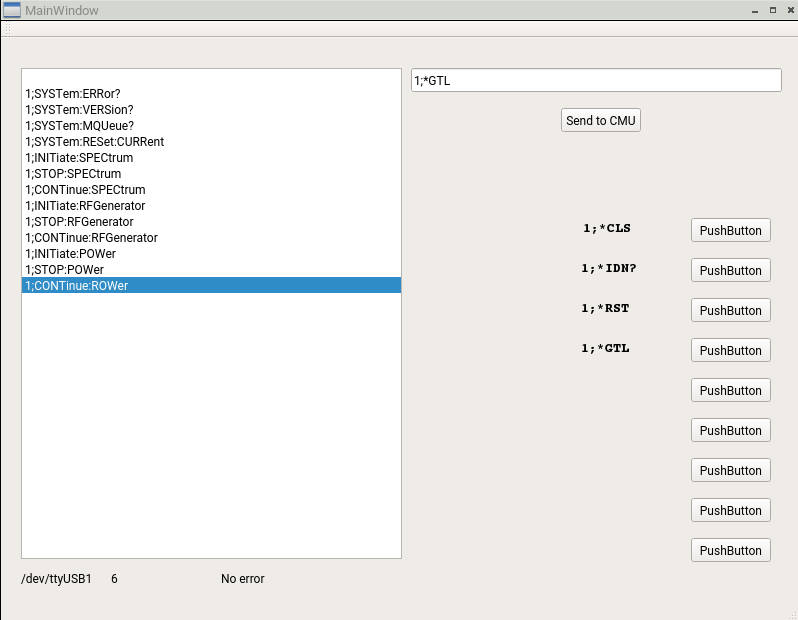
Task: Close the MainWindow window
Action: (x=791, y=10)
